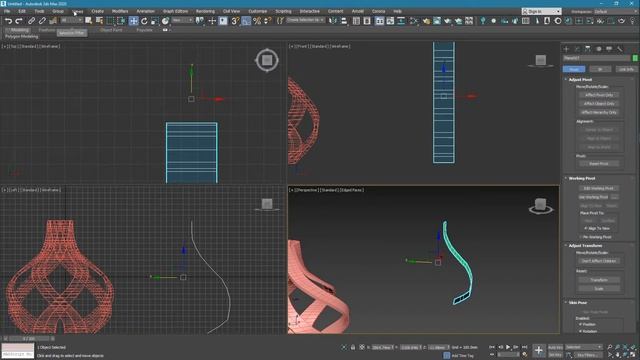Open the Modify command panel tab

click(x=577, y=49)
